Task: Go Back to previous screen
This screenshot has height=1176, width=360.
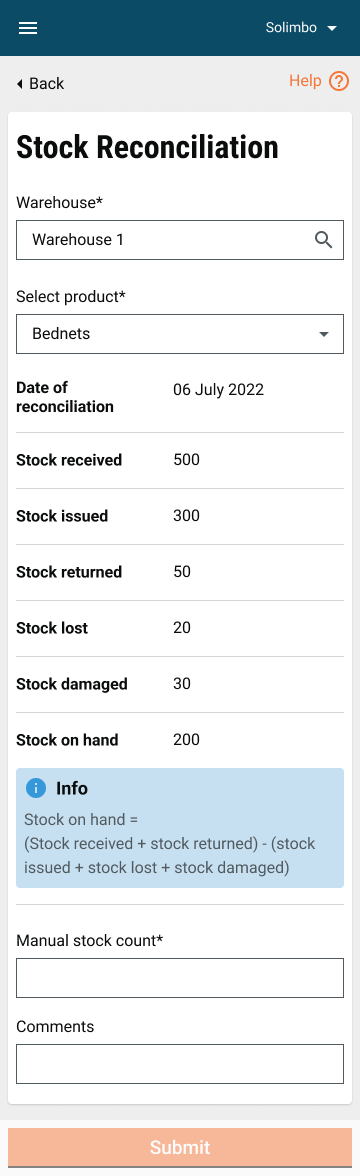Action: 40,83
